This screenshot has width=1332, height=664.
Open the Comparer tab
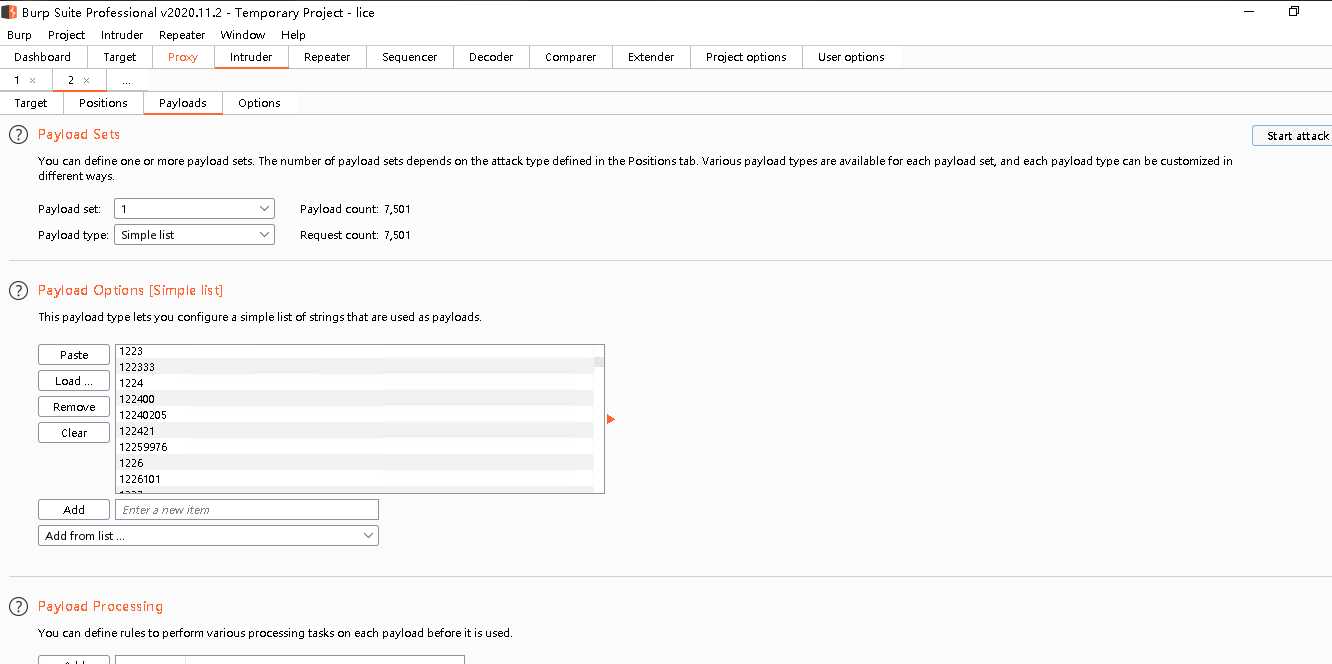[x=571, y=57]
